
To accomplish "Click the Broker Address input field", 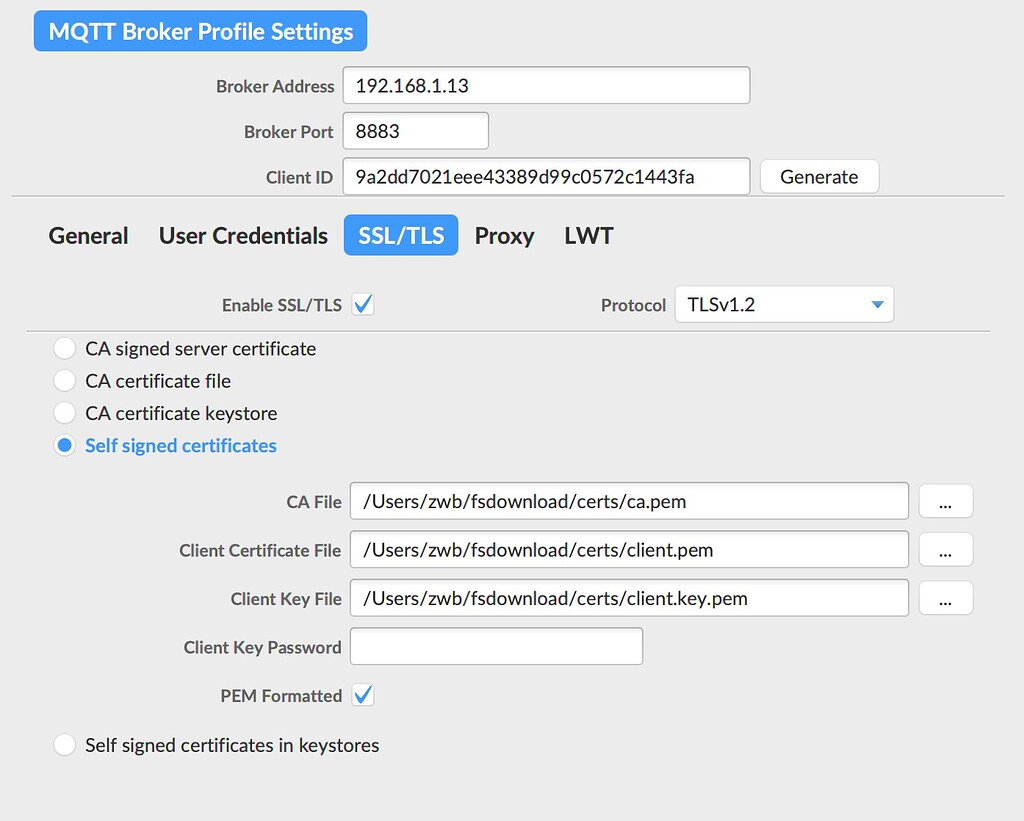I will (546, 86).
